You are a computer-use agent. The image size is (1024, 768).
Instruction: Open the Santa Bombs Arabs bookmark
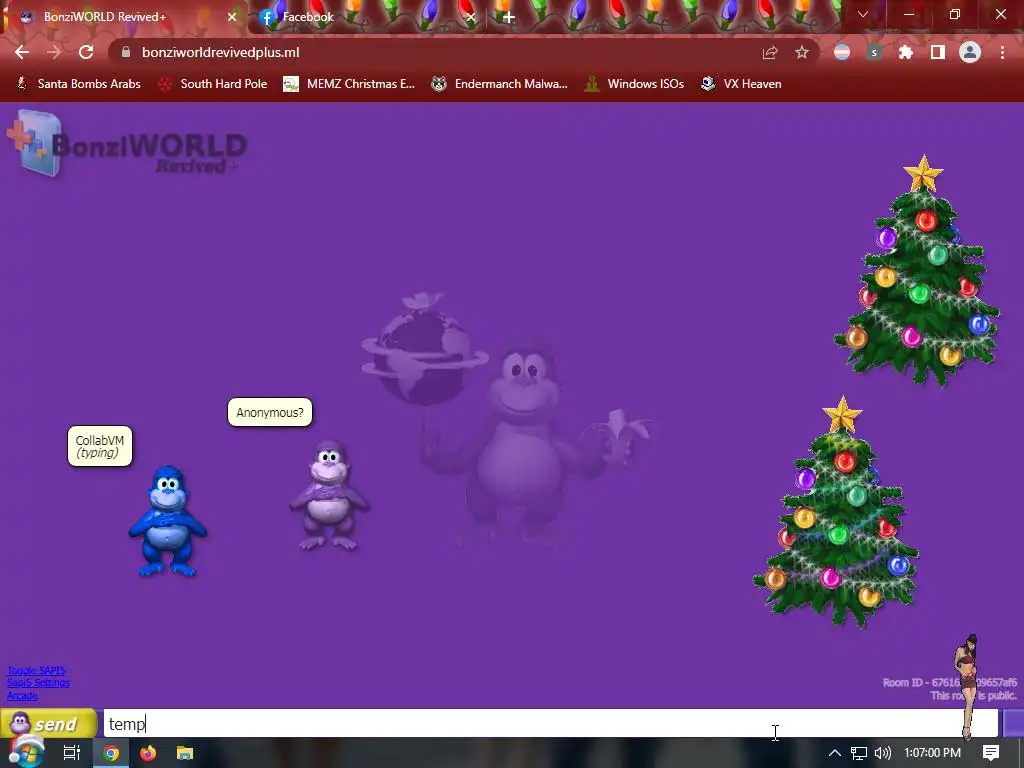pyautogui.click(x=78, y=84)
